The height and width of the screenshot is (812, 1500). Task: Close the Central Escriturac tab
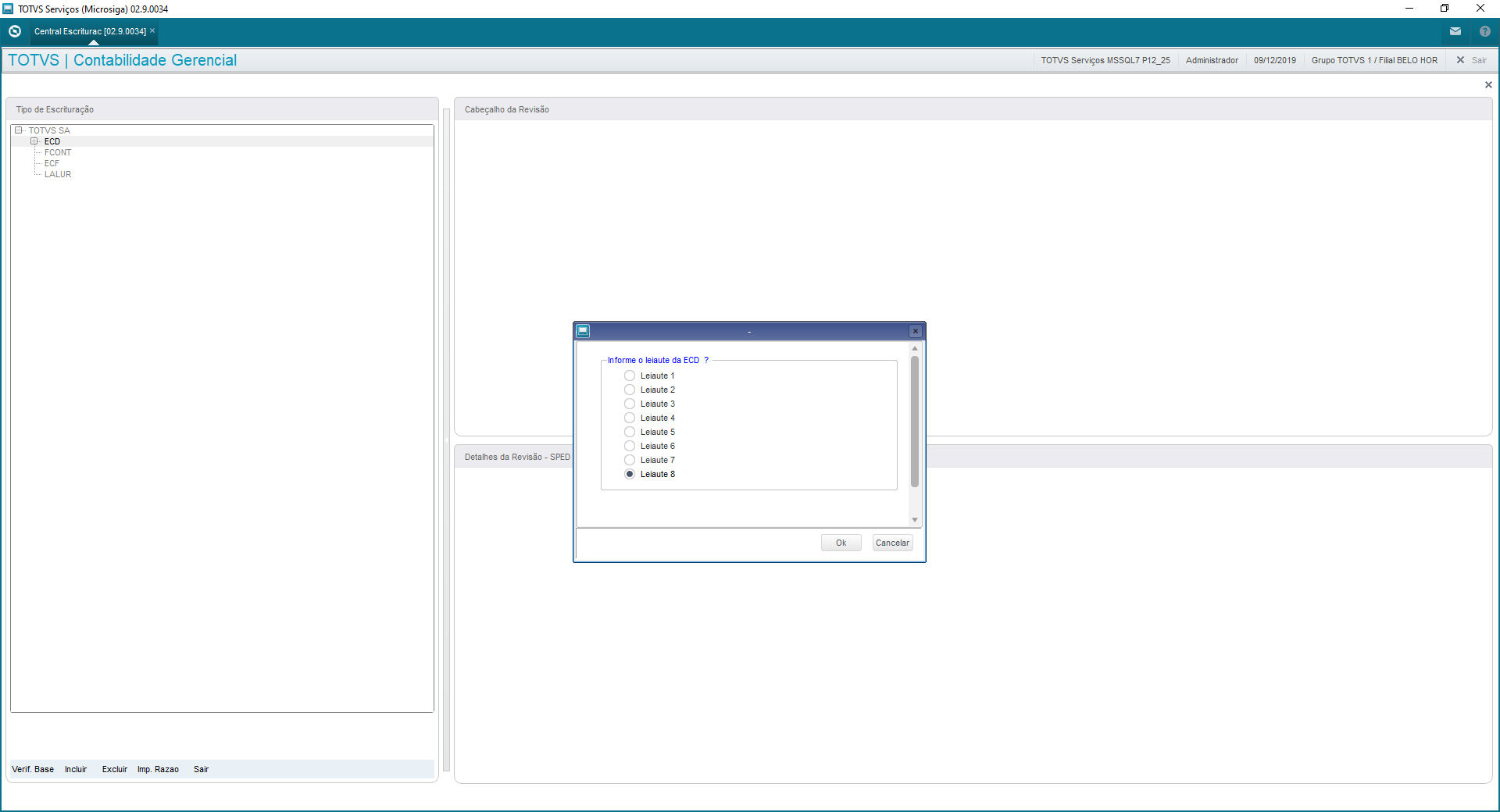[152, 31]
